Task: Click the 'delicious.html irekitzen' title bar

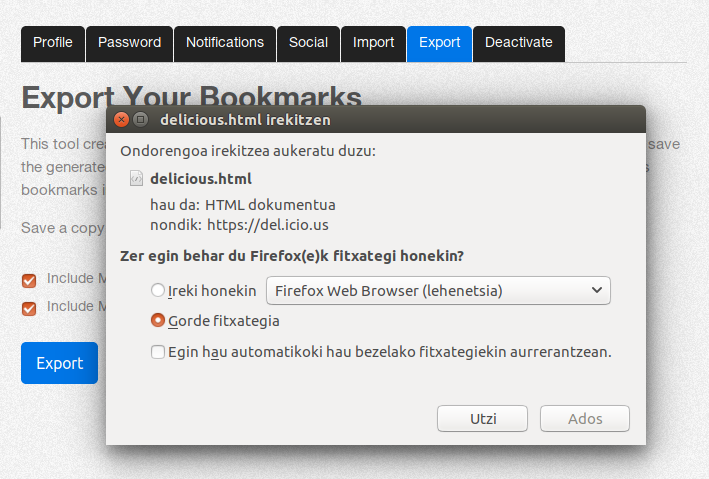Action: (380, 119)
